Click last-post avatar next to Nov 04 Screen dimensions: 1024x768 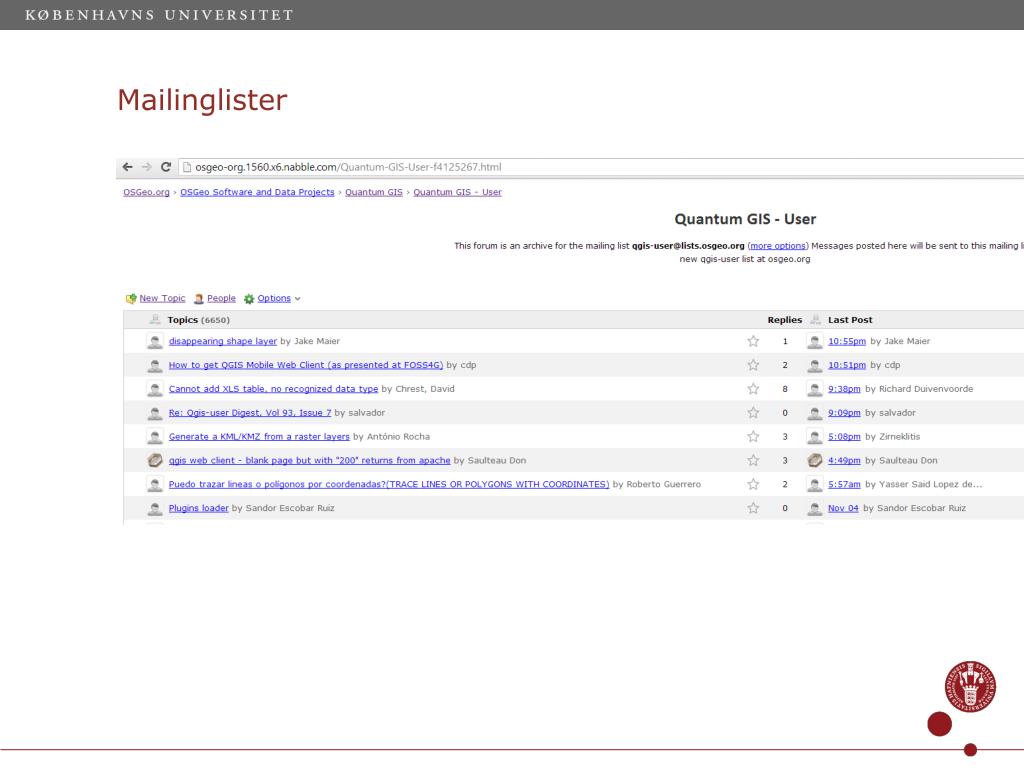(x=814, y=508)
